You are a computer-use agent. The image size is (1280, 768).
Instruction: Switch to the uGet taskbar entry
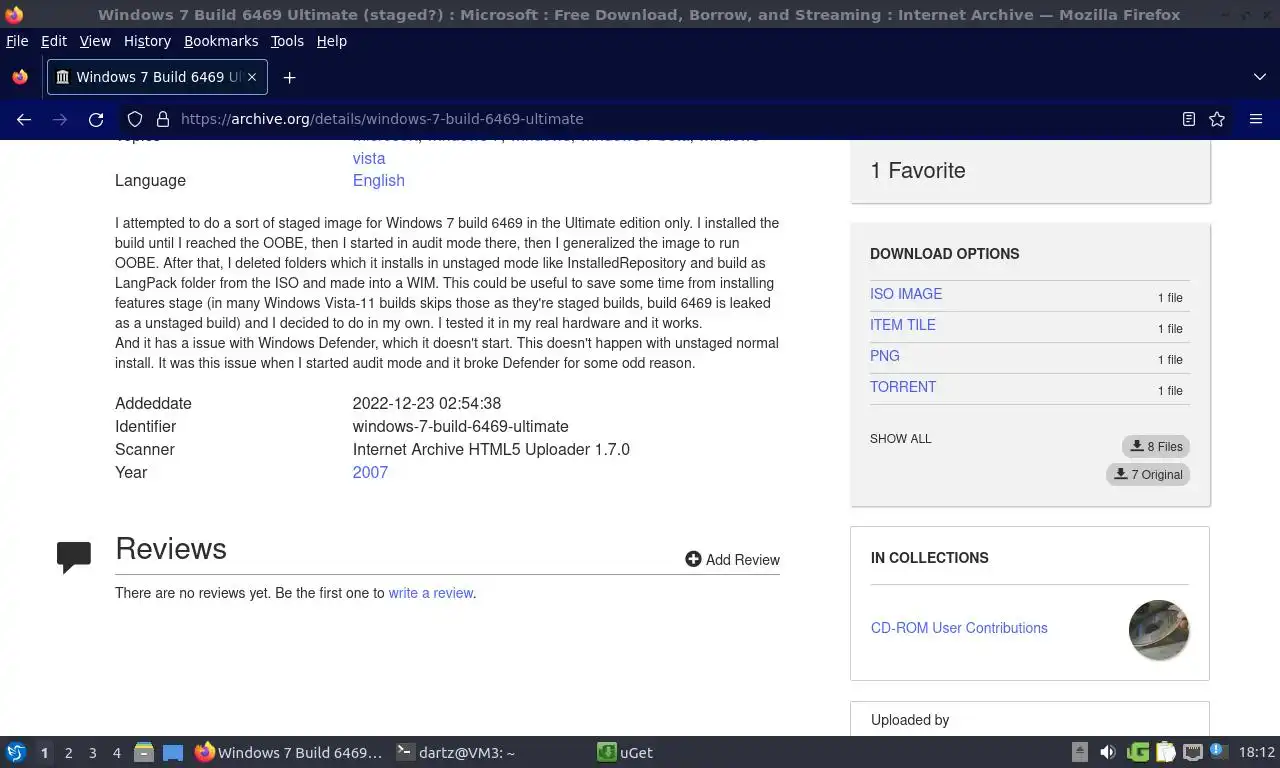click(625, 753)
